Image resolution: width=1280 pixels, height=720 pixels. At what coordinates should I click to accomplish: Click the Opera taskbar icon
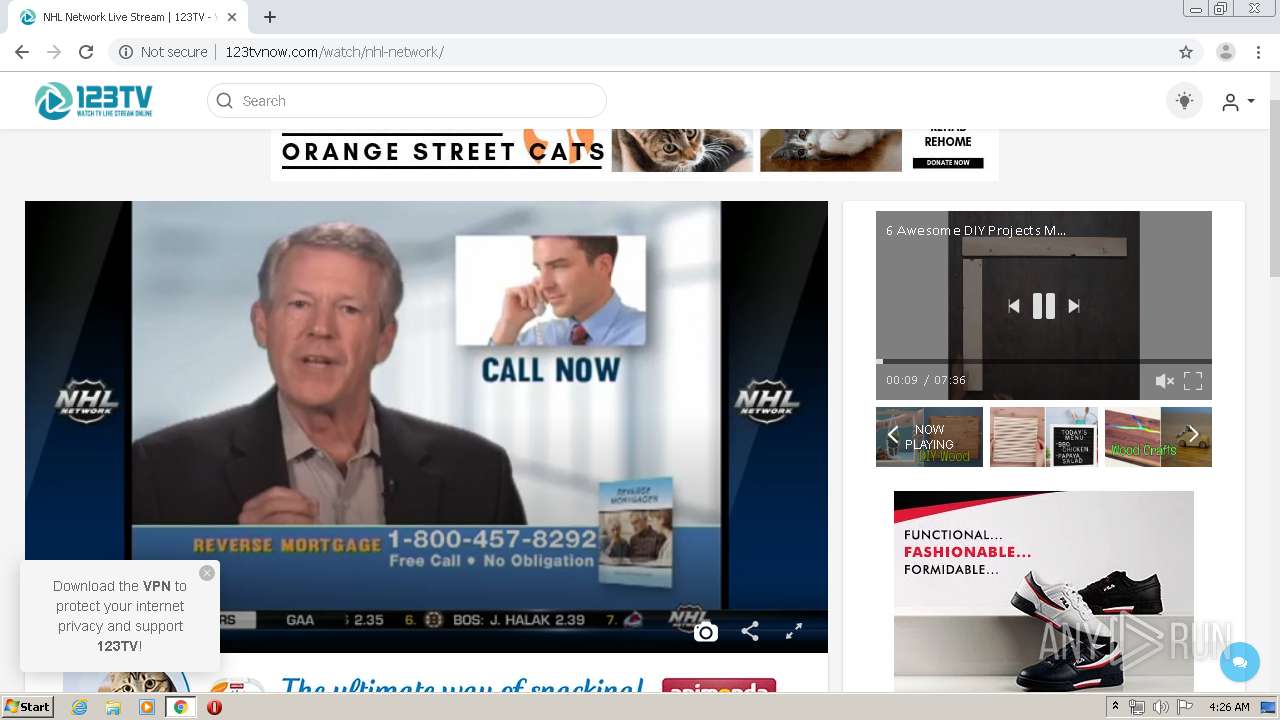(214, 707)
